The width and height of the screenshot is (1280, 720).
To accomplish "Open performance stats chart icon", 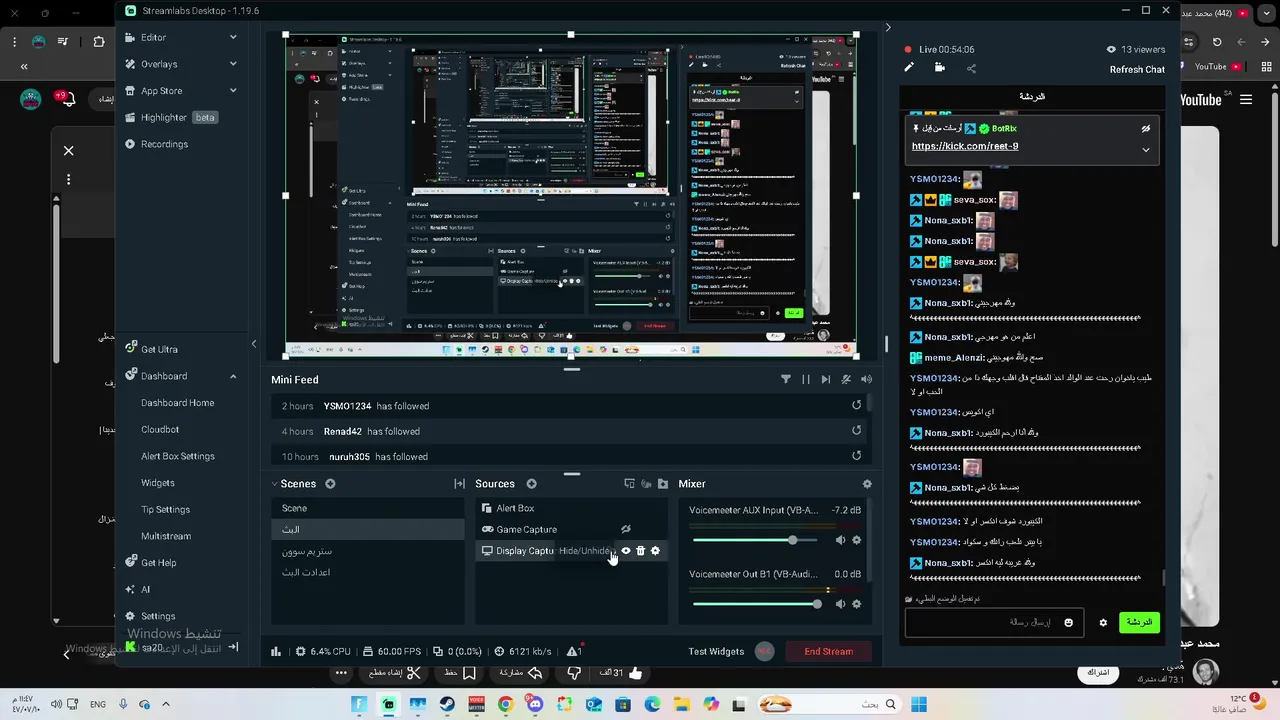I will [x=276, y=651].
